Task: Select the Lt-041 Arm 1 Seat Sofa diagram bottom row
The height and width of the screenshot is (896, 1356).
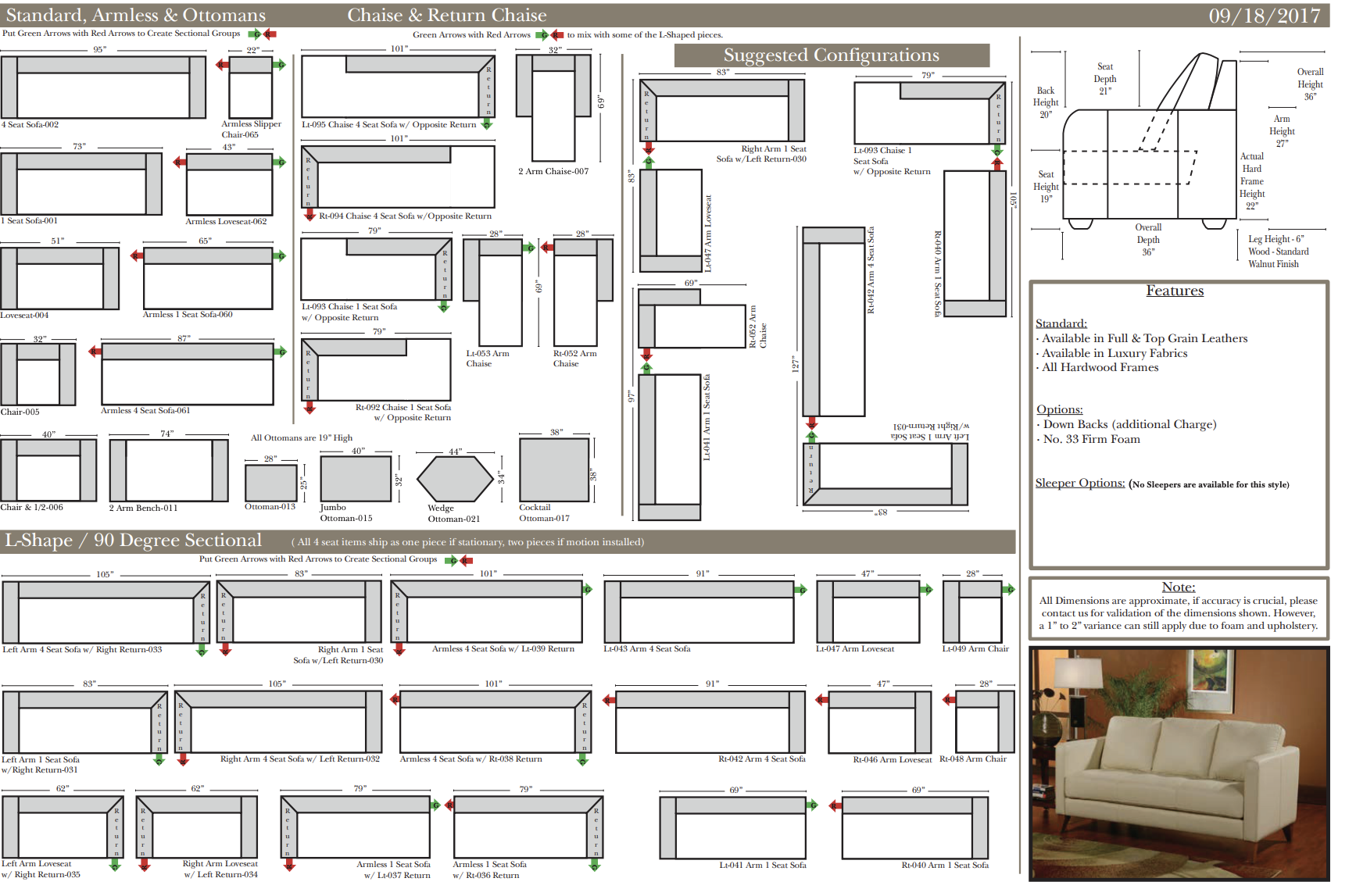Action: (x=733, y=827)
